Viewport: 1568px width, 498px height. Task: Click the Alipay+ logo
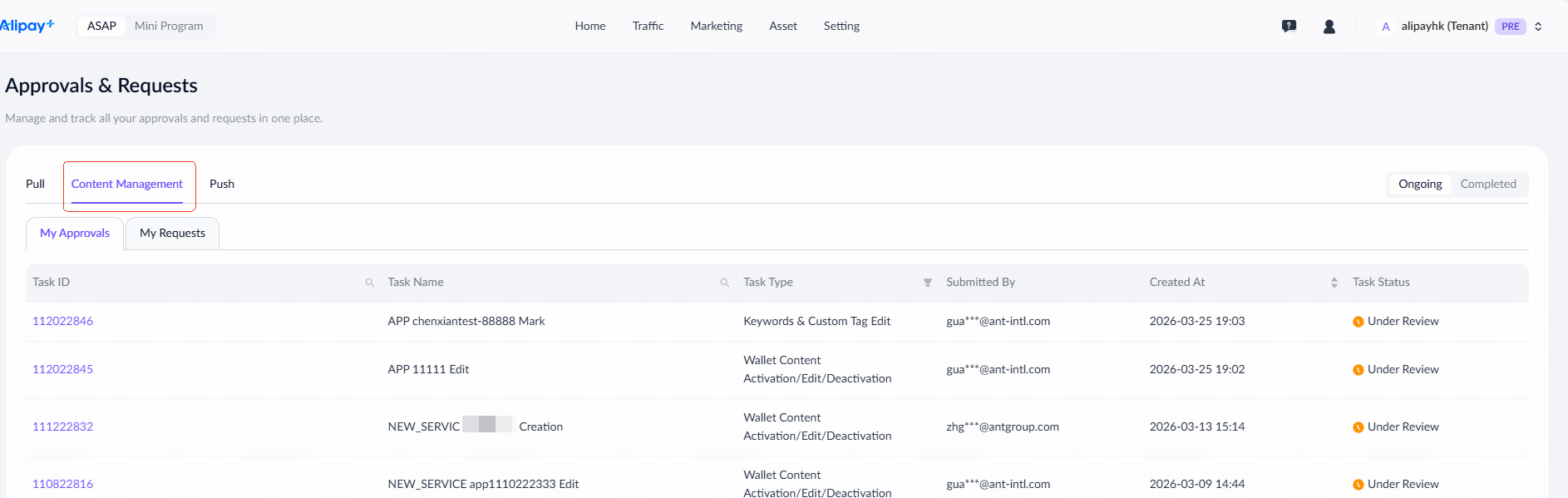27,26
